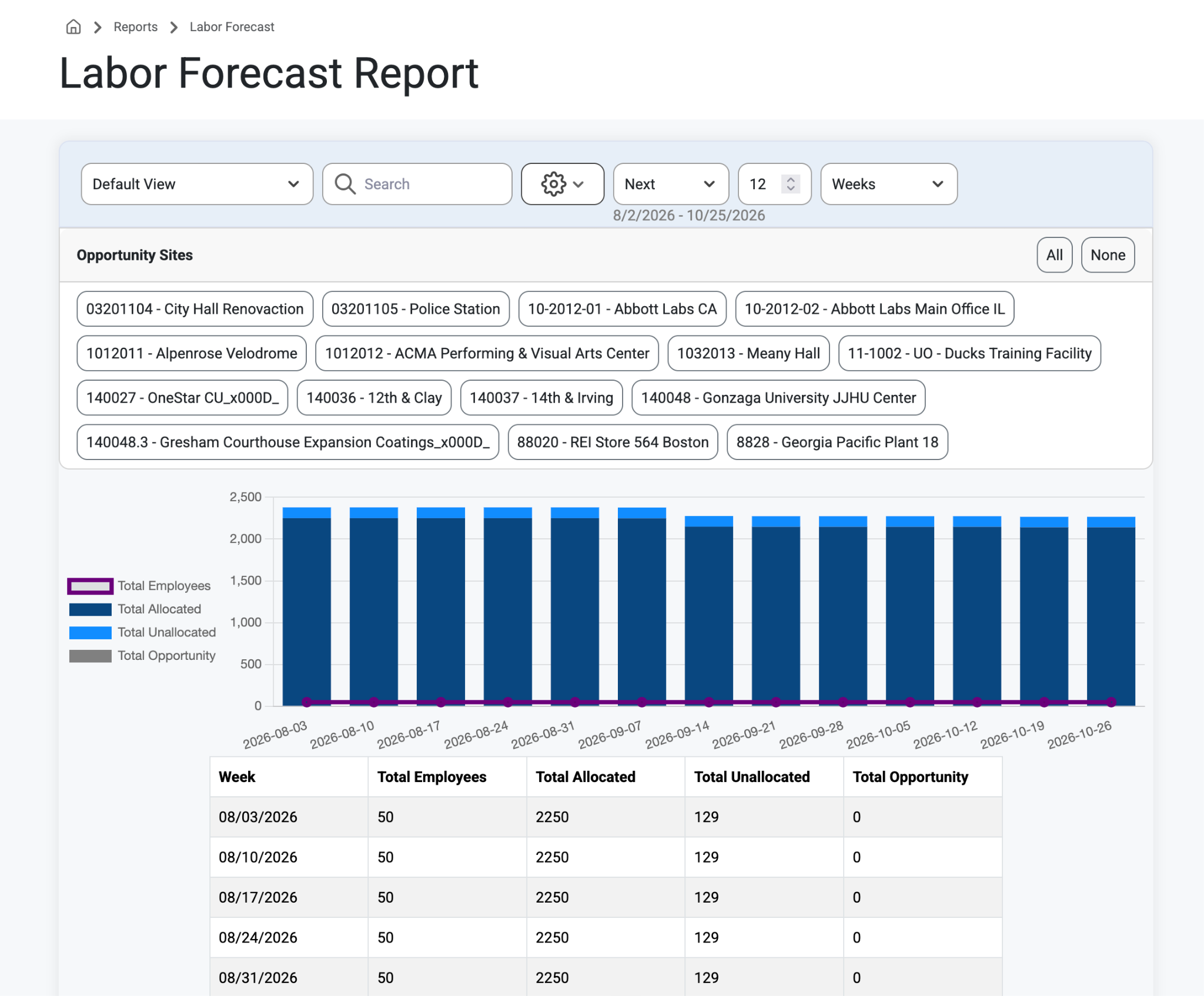Toggle 88020 - REI Store 564 Boston site
1204x996 pixels.
pyautogui.click(x=613, y=442)
